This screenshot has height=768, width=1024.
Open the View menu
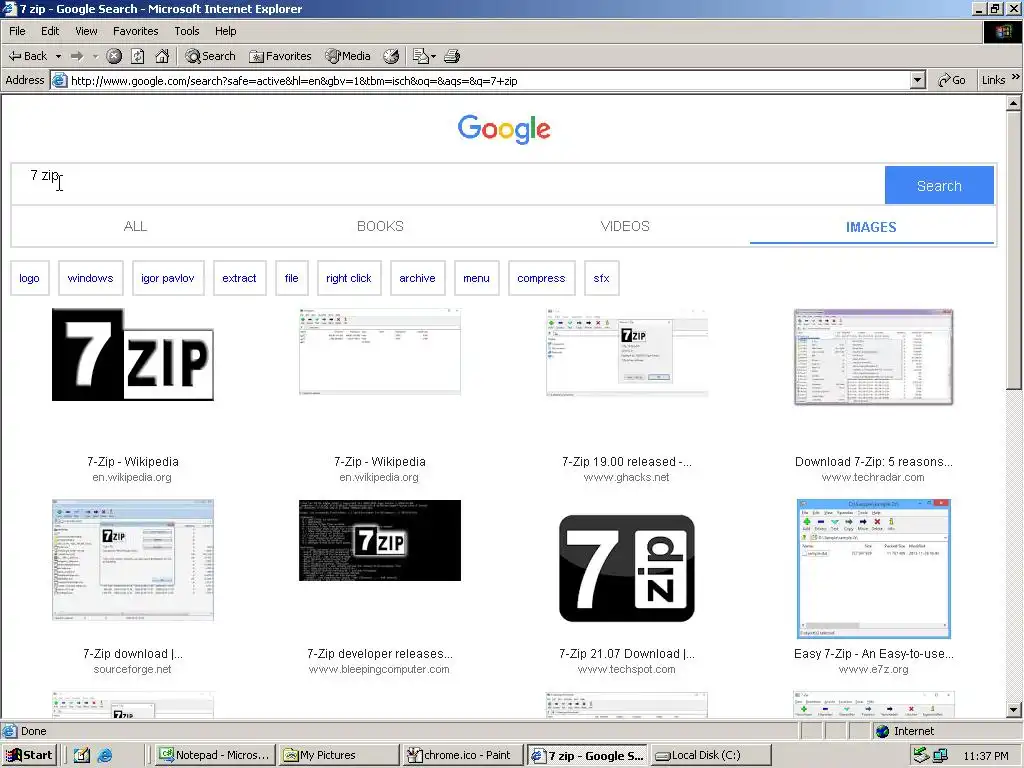86,31
